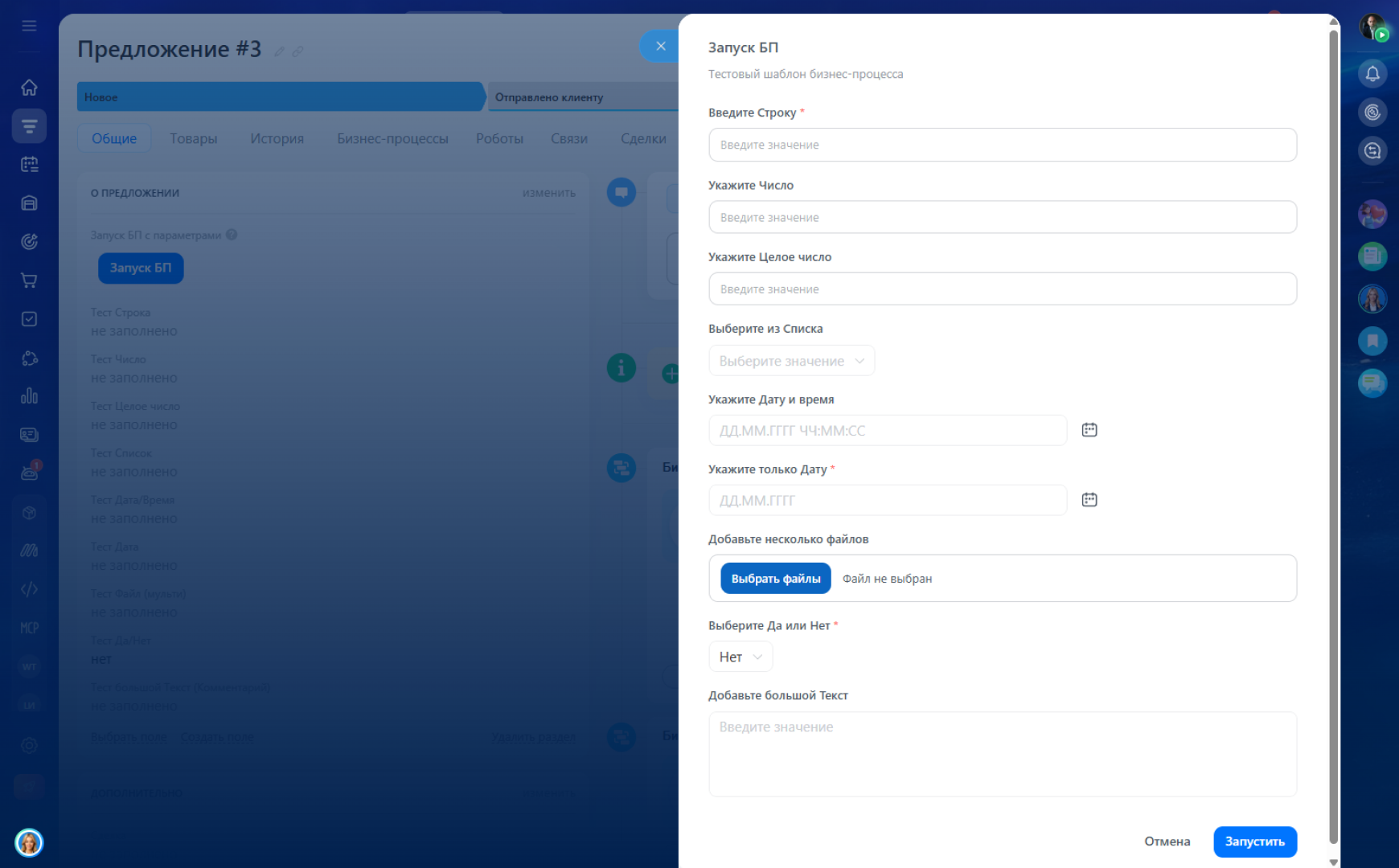The width and height of the screenshot is (1399, 868).
Task: Focus the Укажите только Дату field
Action: (888, 500)
